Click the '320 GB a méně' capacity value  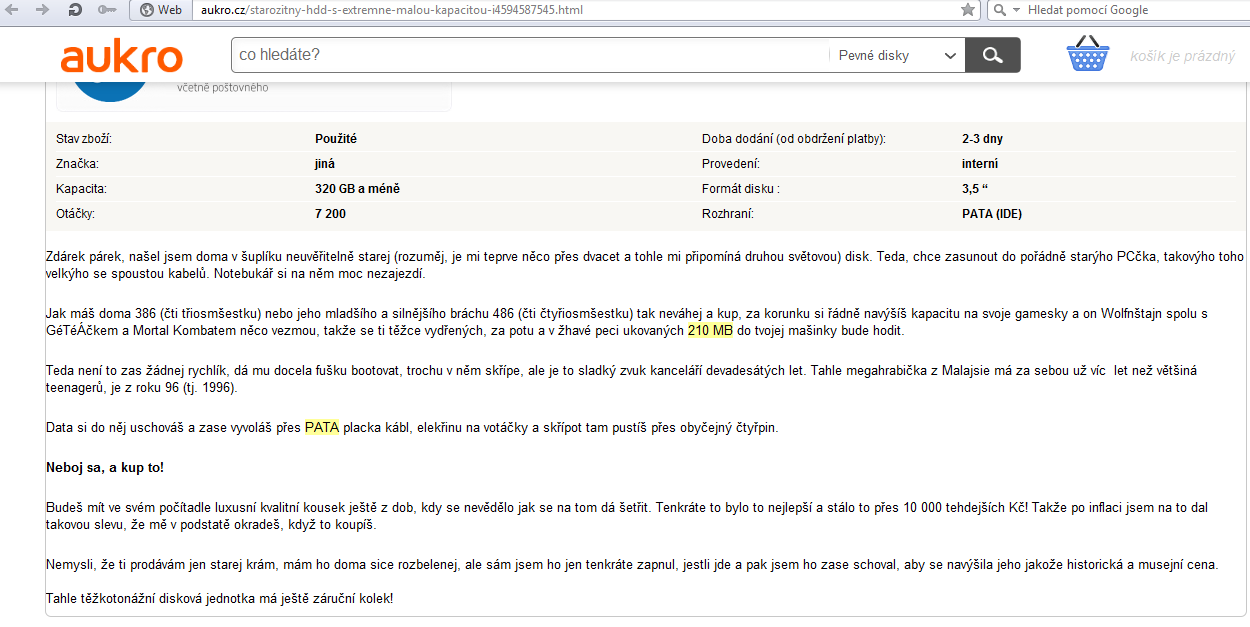coord(357,189)
